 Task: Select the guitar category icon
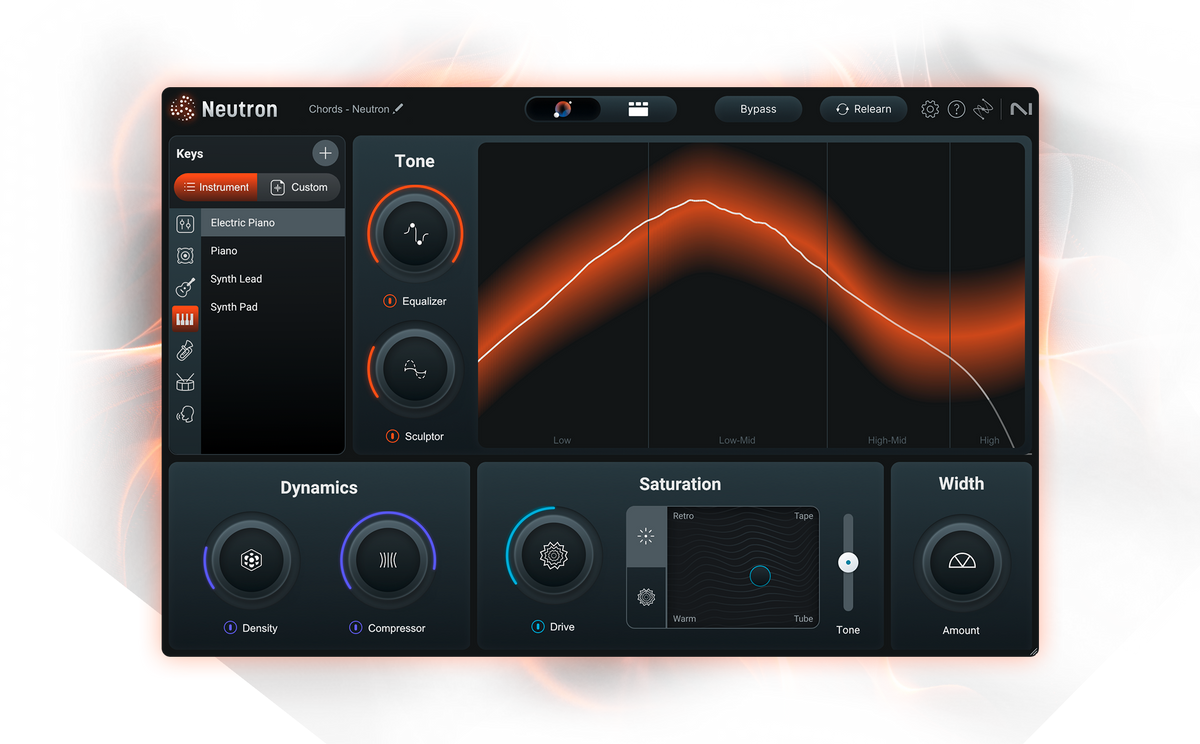point(185,287)
